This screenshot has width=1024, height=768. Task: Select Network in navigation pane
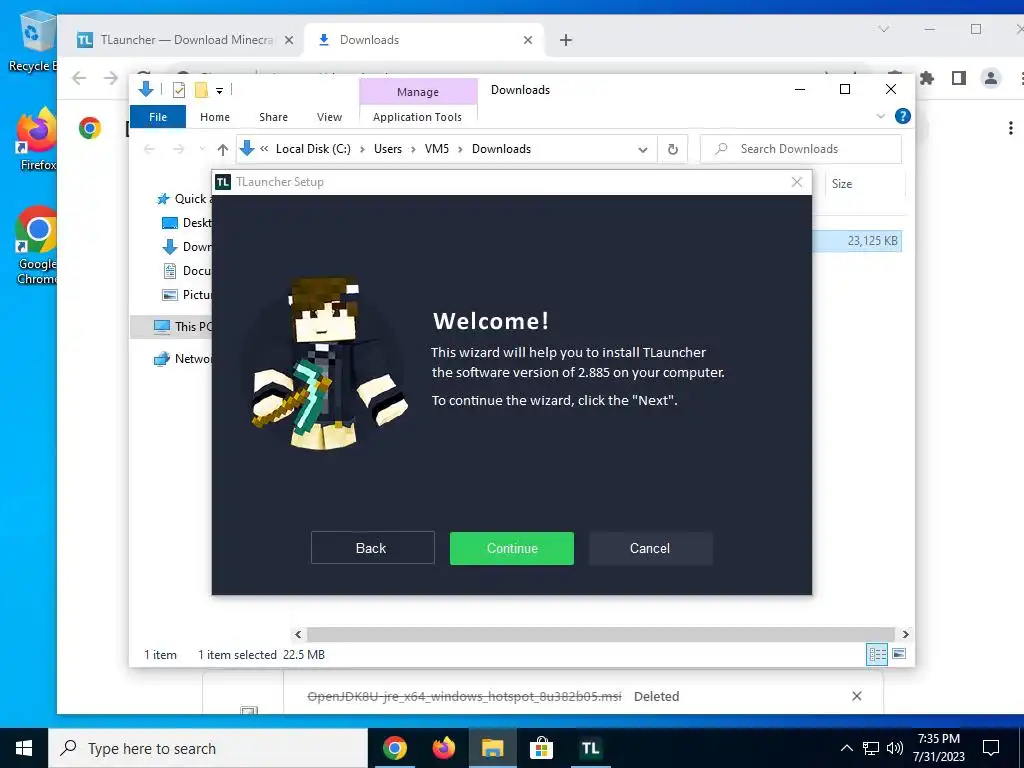[183, 359]
